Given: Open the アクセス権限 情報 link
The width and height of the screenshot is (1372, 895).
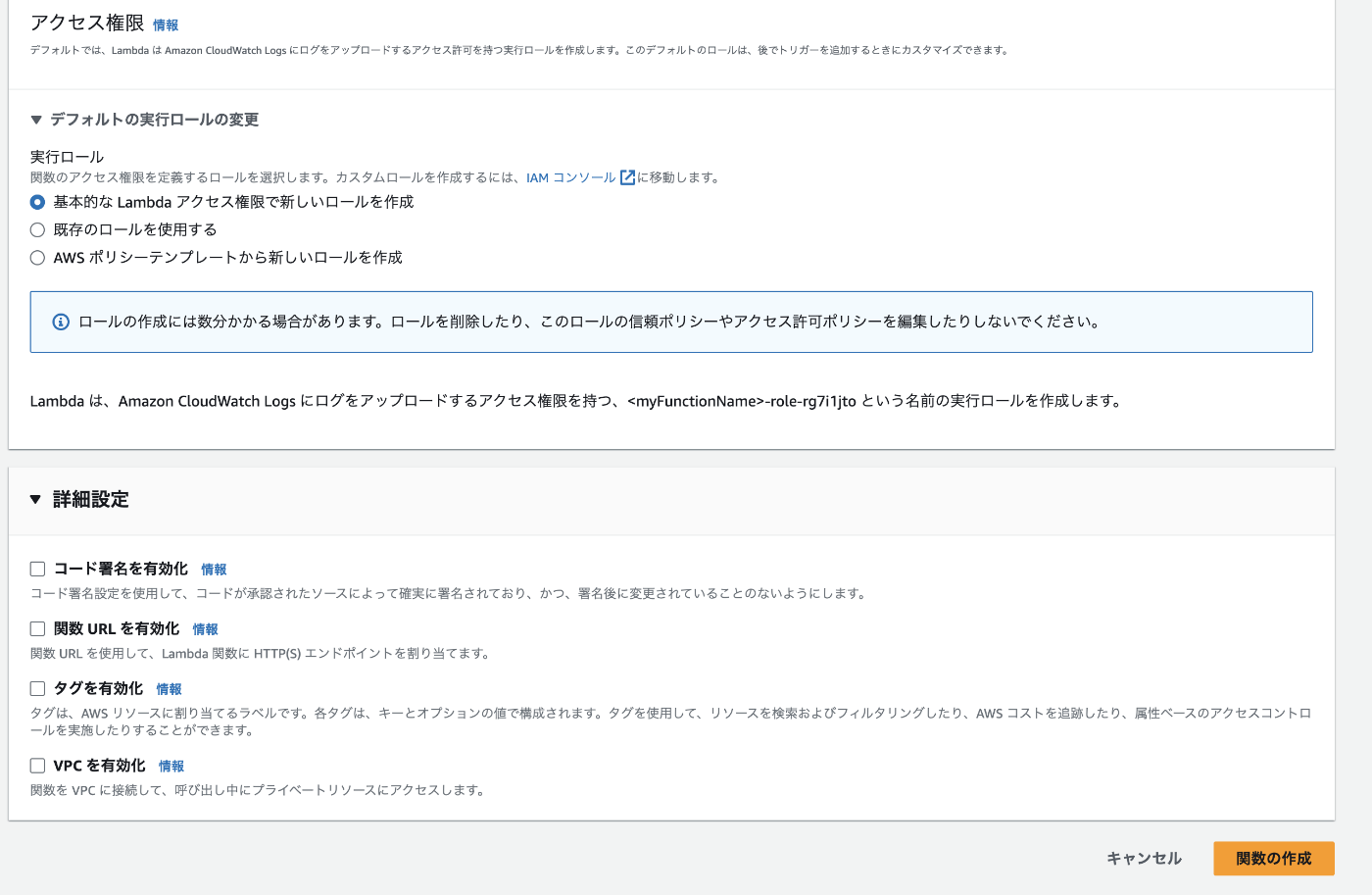Looking at the screenshot, I should point(166,25).
